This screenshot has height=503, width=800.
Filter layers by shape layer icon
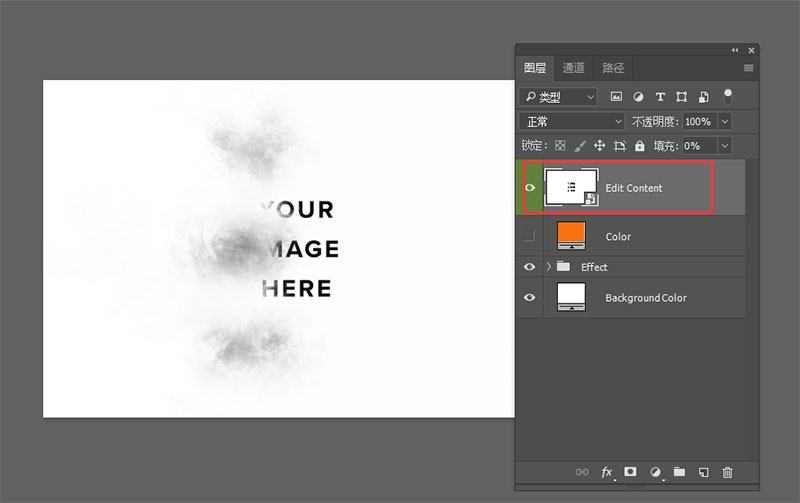(682, 96)
